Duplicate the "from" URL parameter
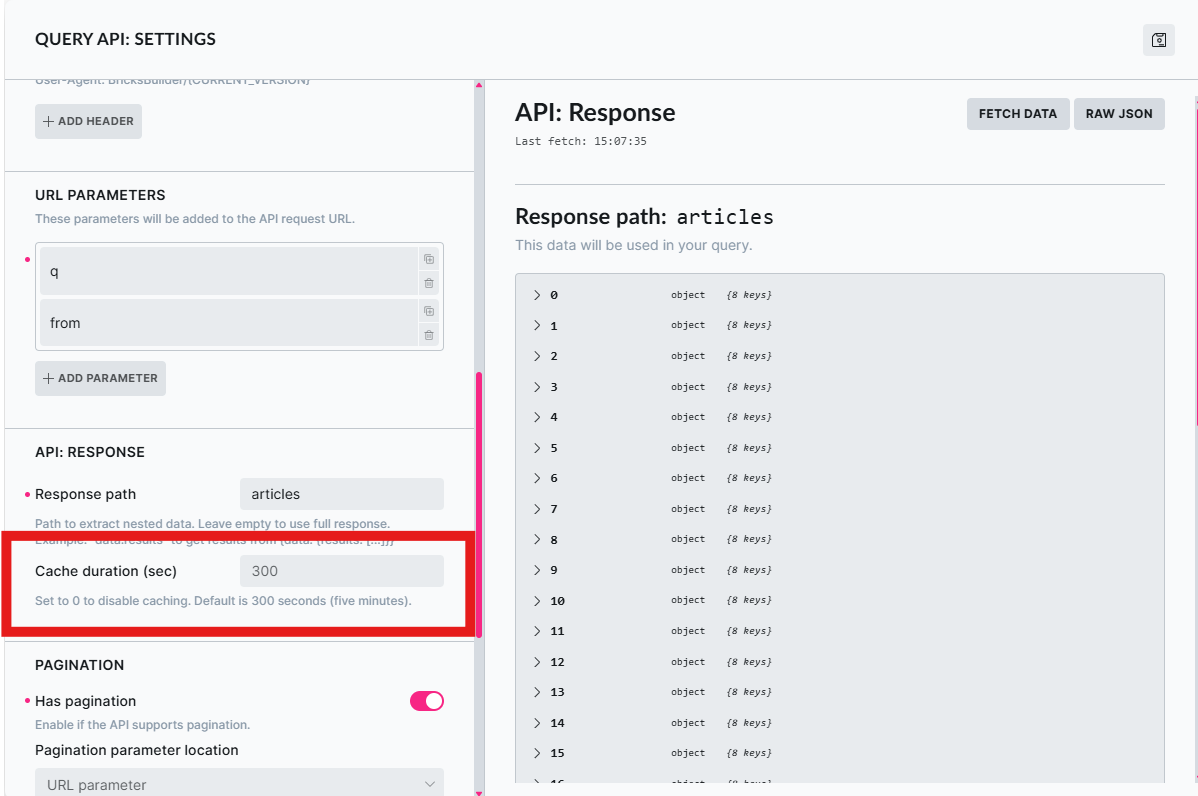Image resolution: width=1198 pixels, height=796 pixels. click(429, 311)
